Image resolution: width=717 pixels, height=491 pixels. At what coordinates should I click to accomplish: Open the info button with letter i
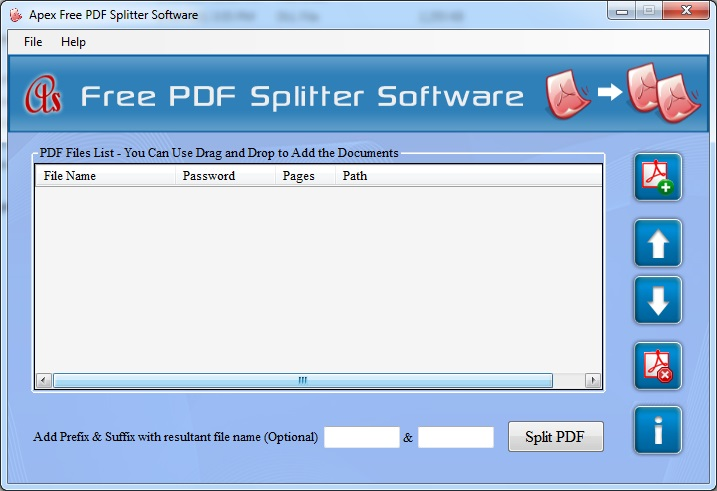pos(658,430)
